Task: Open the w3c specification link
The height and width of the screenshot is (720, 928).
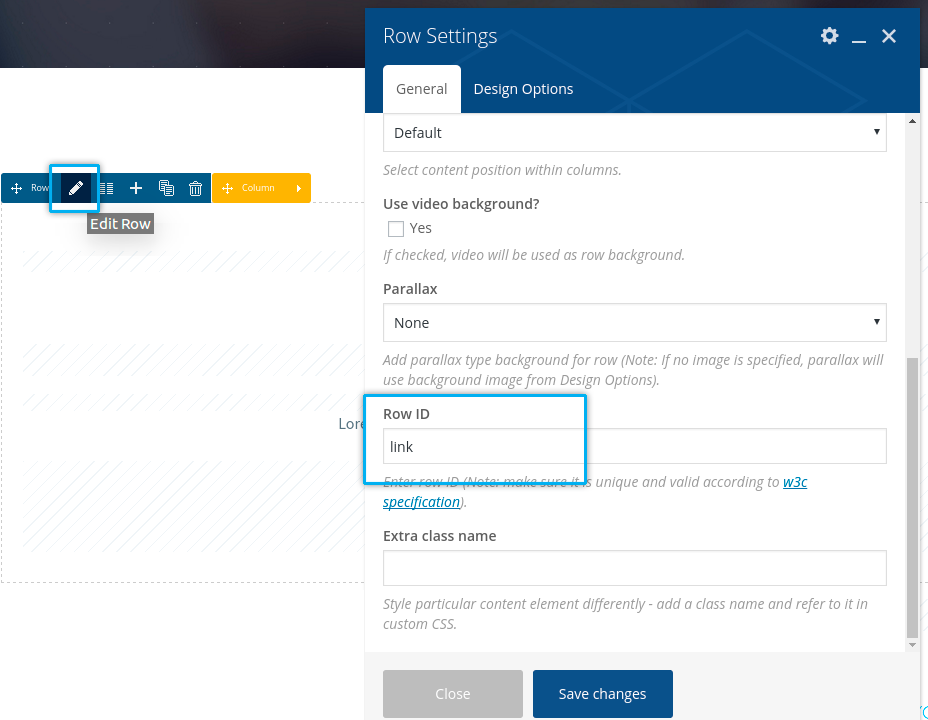Action: coord(794,482)
